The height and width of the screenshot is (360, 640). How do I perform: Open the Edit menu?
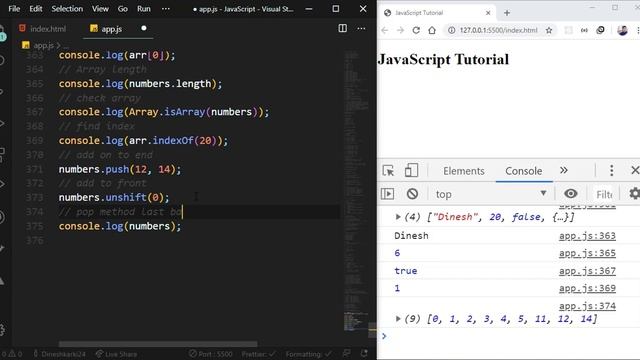[x=36, y=9]
